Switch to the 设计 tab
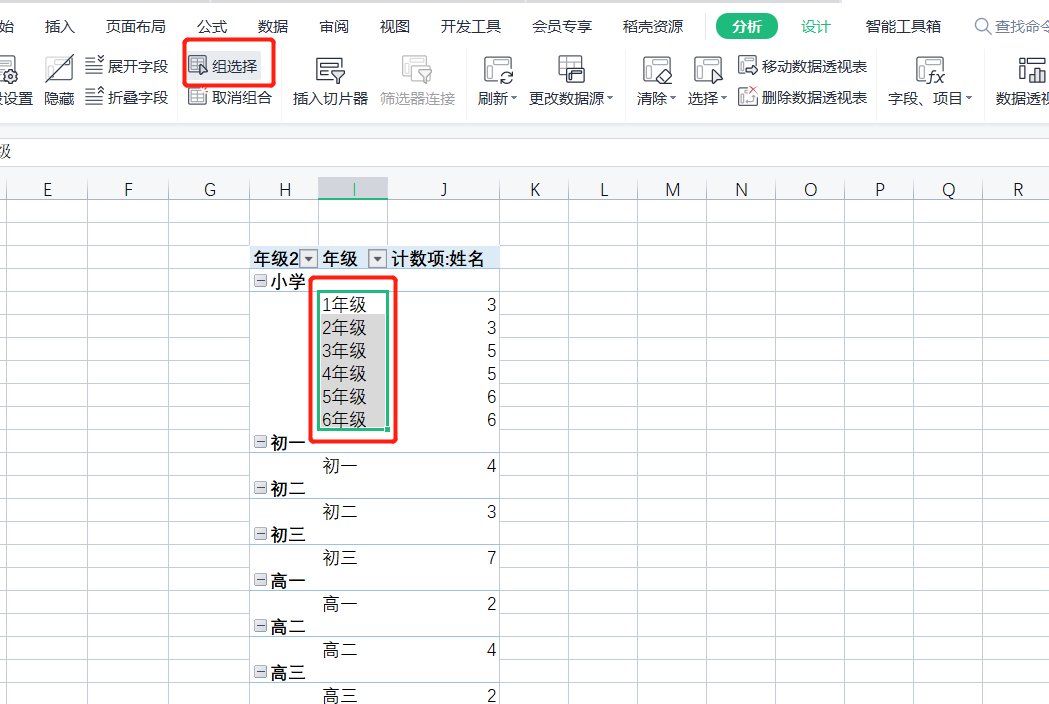The width and height of the screenshot is (1049, 704). (x=816, y=27)
